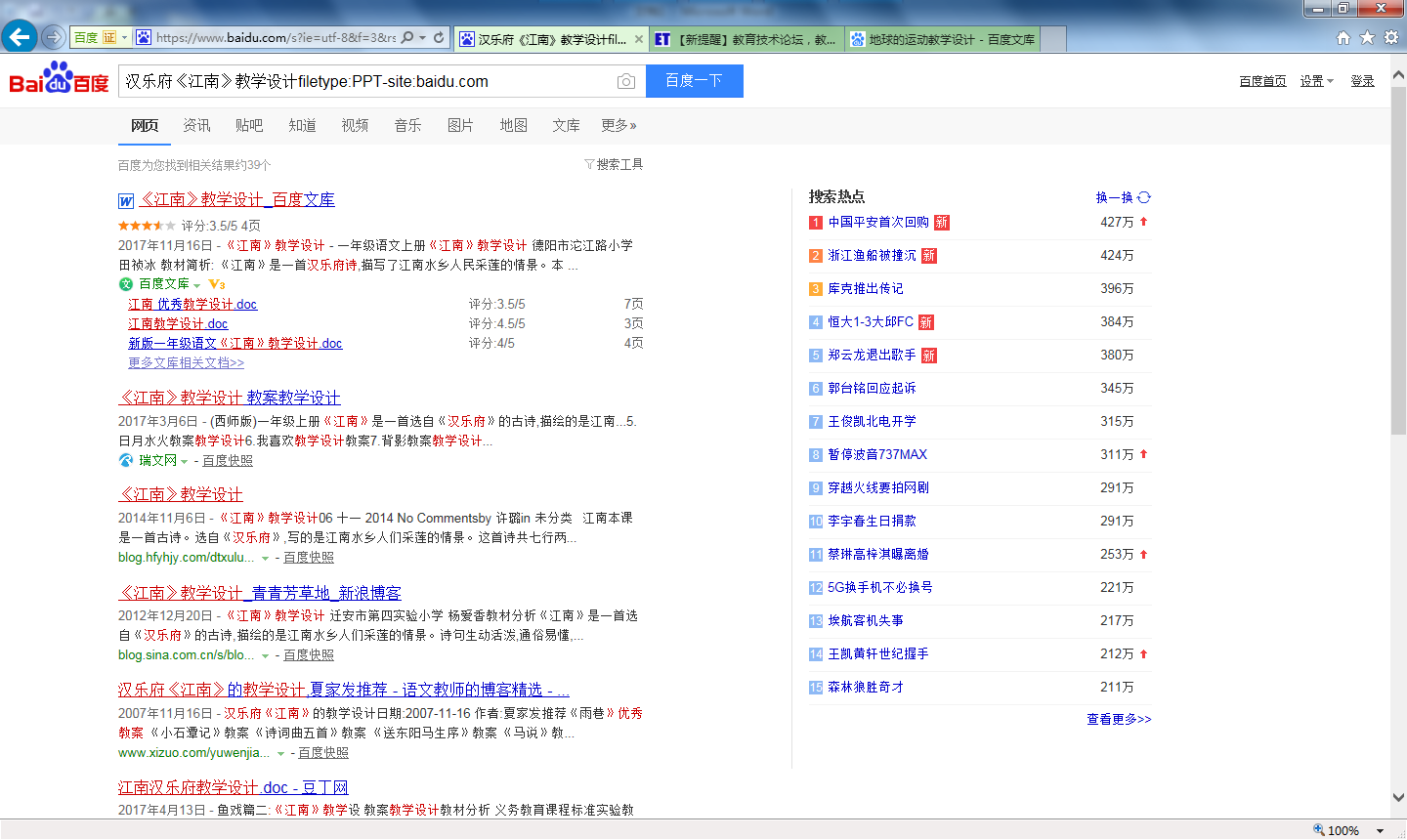Image resolution: width=1407 pixels, height=840 pixels.
Task: Click the 换一换 text link
Action: [1114, 197]
